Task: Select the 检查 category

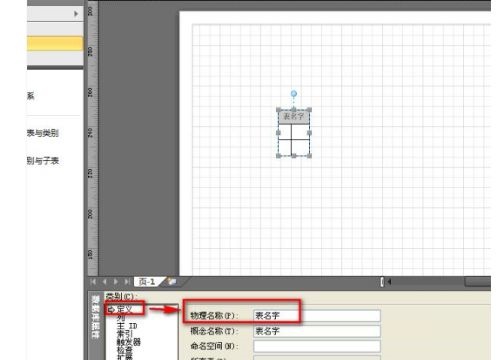Action: (x=125, y=350)
